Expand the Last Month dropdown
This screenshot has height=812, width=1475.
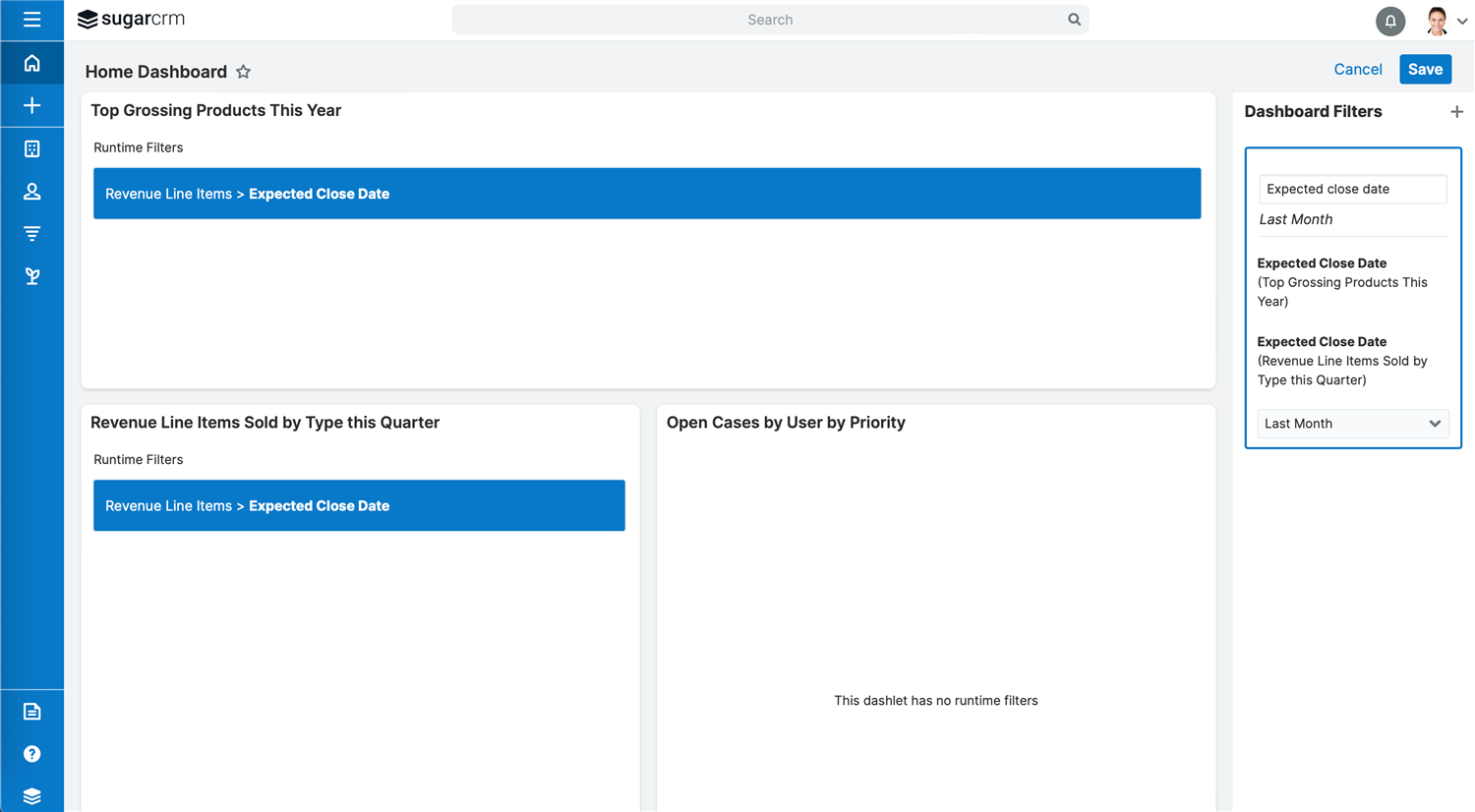click(x=1352, y=424)
